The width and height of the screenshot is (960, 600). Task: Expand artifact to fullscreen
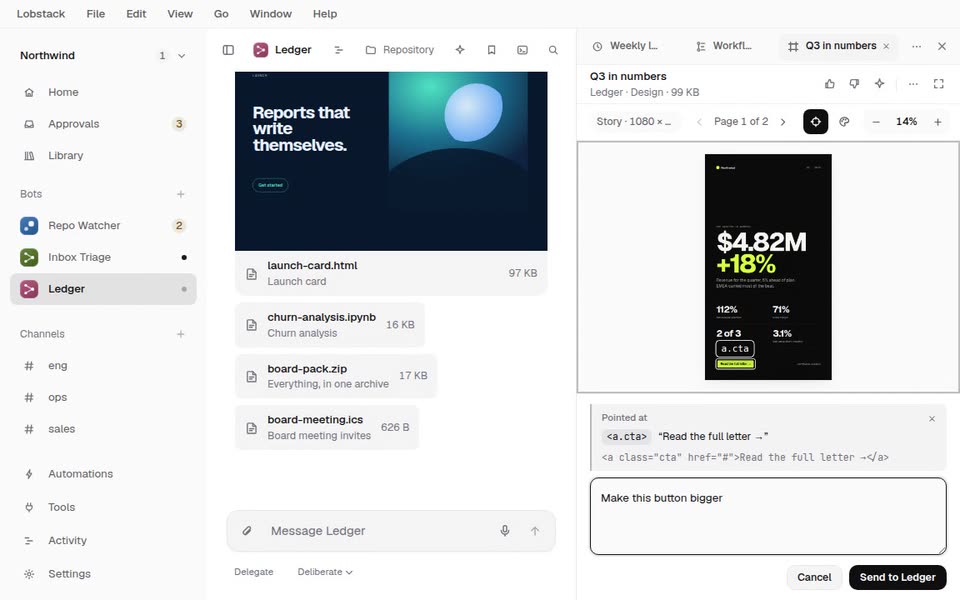[939, 84]
